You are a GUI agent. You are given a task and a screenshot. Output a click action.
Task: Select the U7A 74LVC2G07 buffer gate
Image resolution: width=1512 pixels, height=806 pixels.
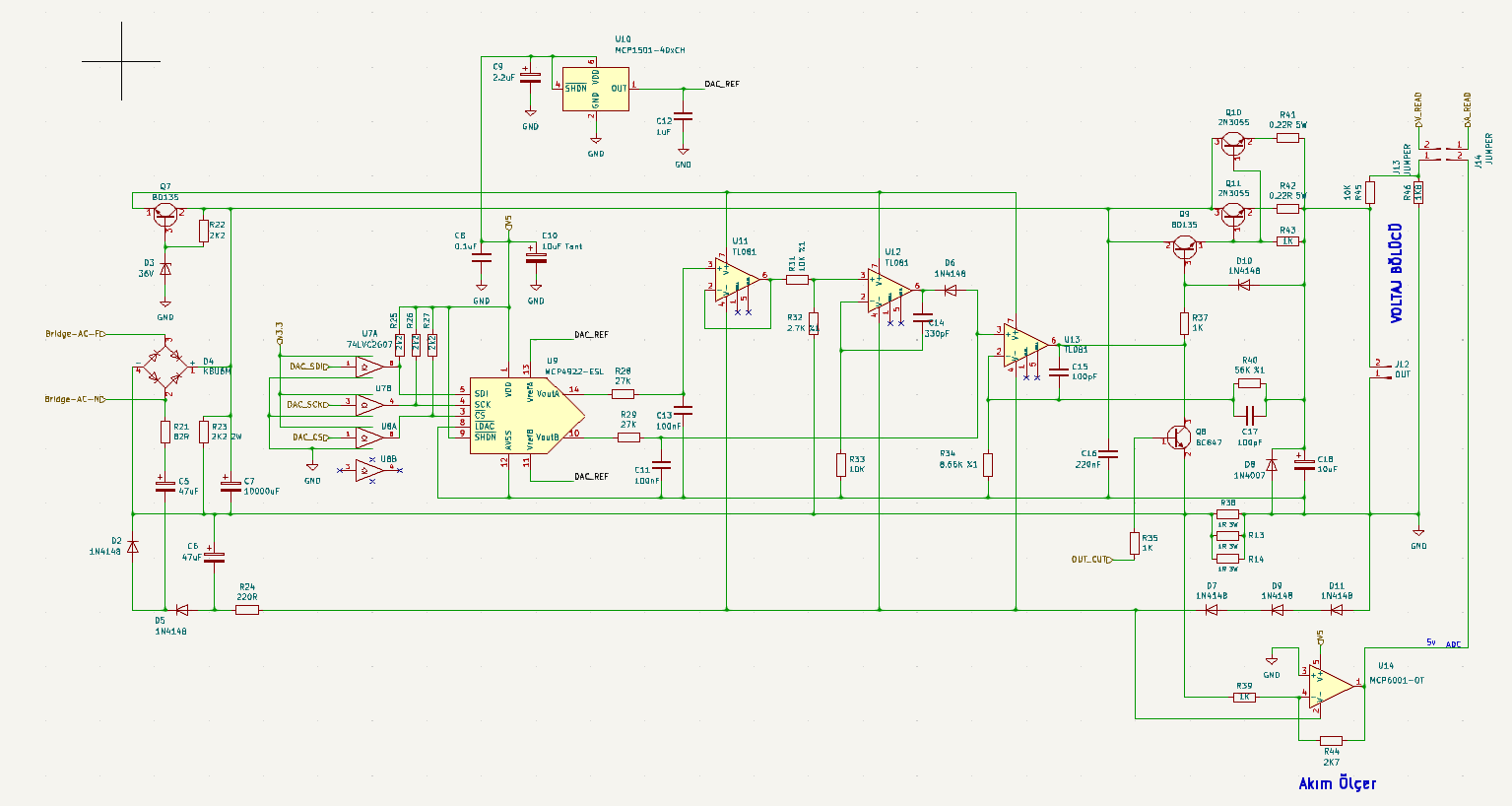pos(368,367)
